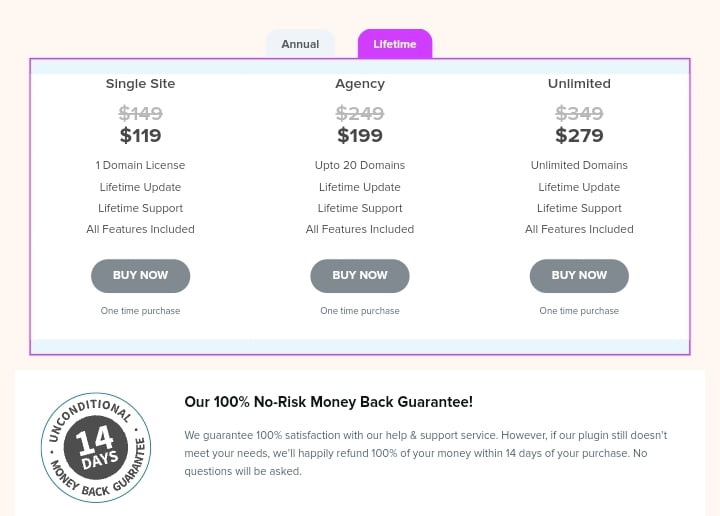720x516 pixels.
Task: Click the Unlimited Domains feature text
Action: click(579, 165)
